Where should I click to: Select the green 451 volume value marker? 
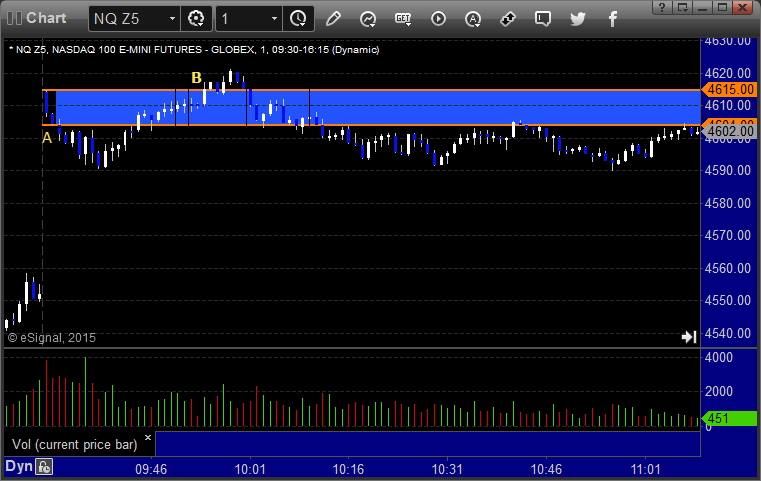pos(729,418)
